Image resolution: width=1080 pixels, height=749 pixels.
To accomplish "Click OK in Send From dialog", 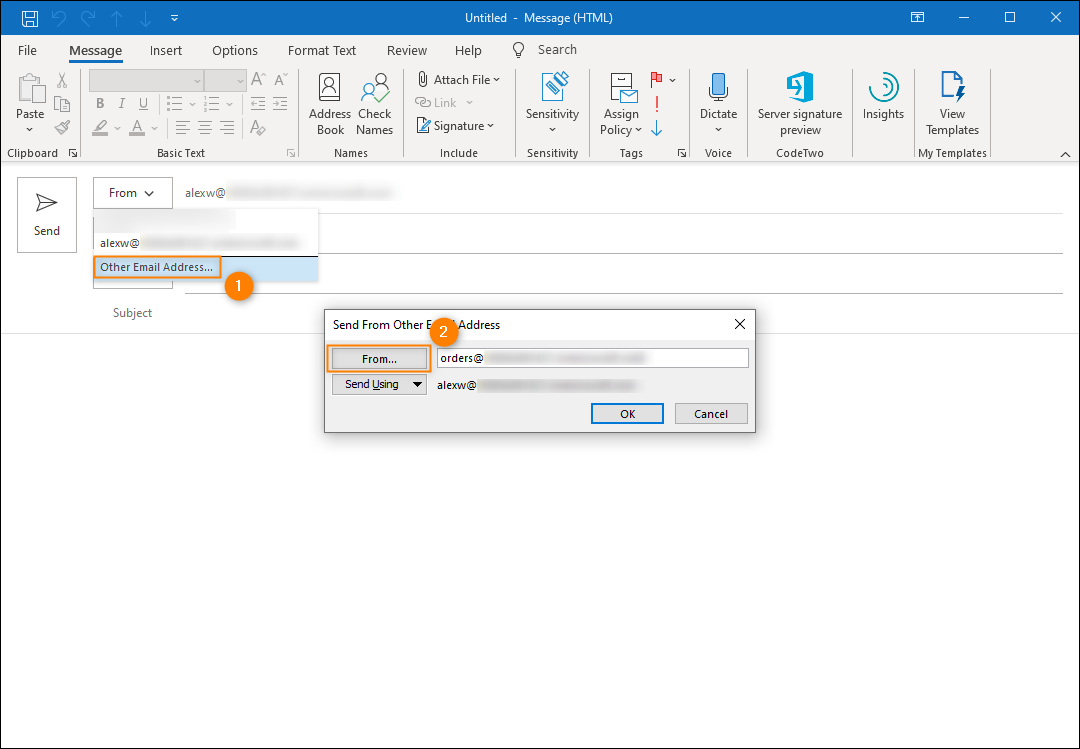I will click(x=627, y=414).
